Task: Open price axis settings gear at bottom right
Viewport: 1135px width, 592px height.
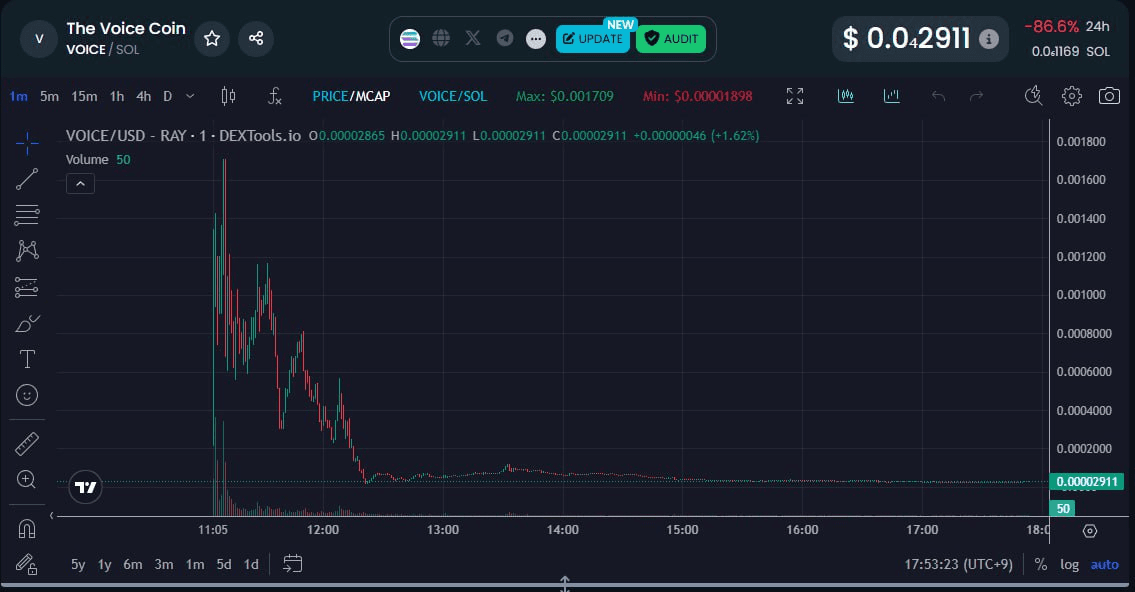Action: point(1090,531)
